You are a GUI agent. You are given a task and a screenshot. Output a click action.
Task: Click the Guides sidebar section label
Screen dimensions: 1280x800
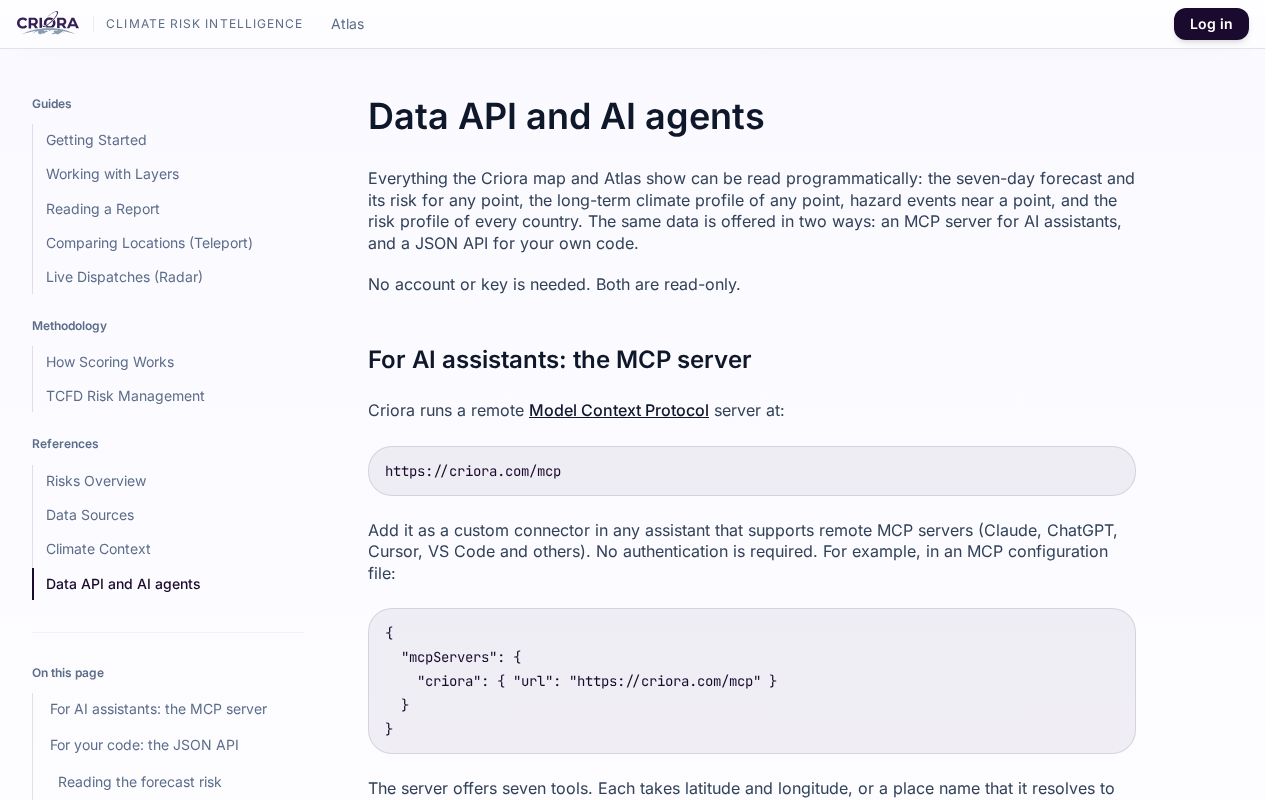52,104
